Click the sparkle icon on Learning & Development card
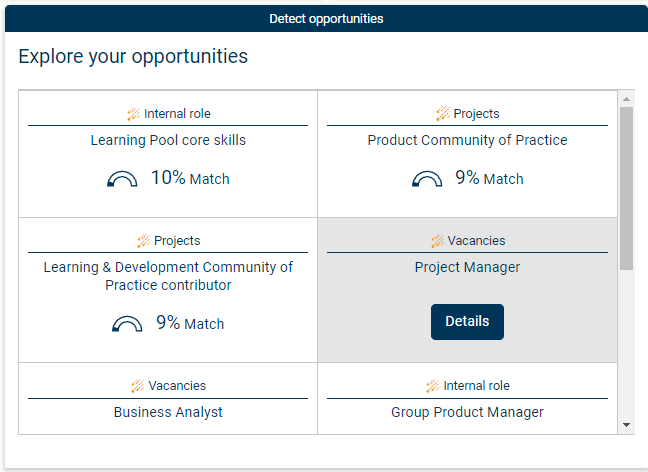This screenshot has width=648, height=472. click(x=143, y=241)
